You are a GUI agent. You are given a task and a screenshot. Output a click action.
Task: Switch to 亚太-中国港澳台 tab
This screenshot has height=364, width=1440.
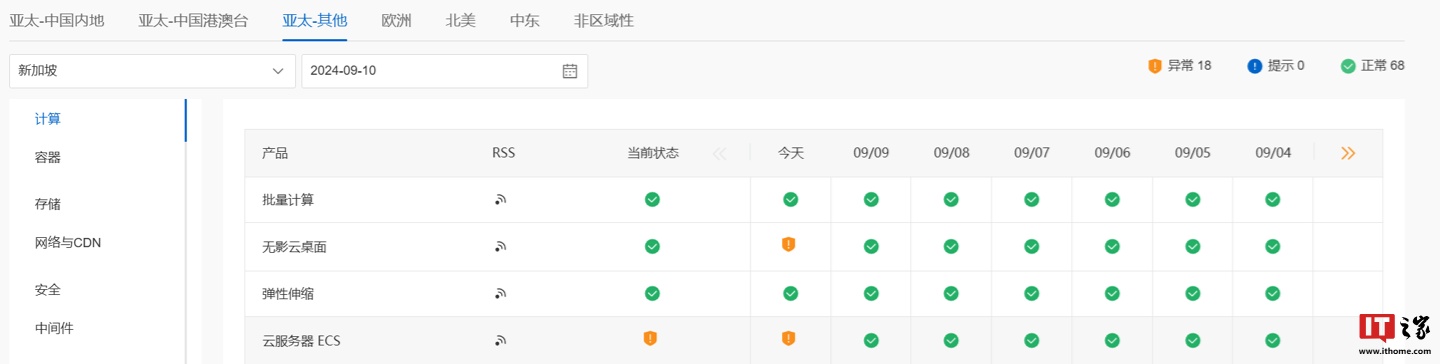[x=193, y=20]
